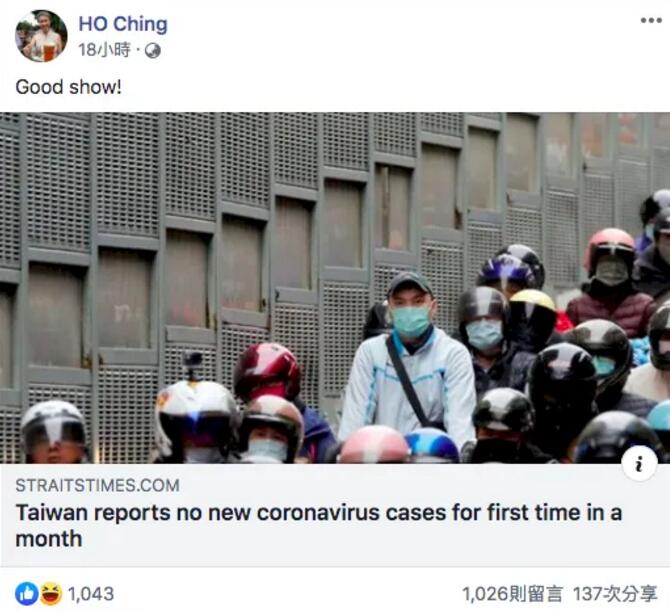
Task: Click the STRAITSTIMES.COM source label
Action: pyautogui.click(x=97, y=485)
